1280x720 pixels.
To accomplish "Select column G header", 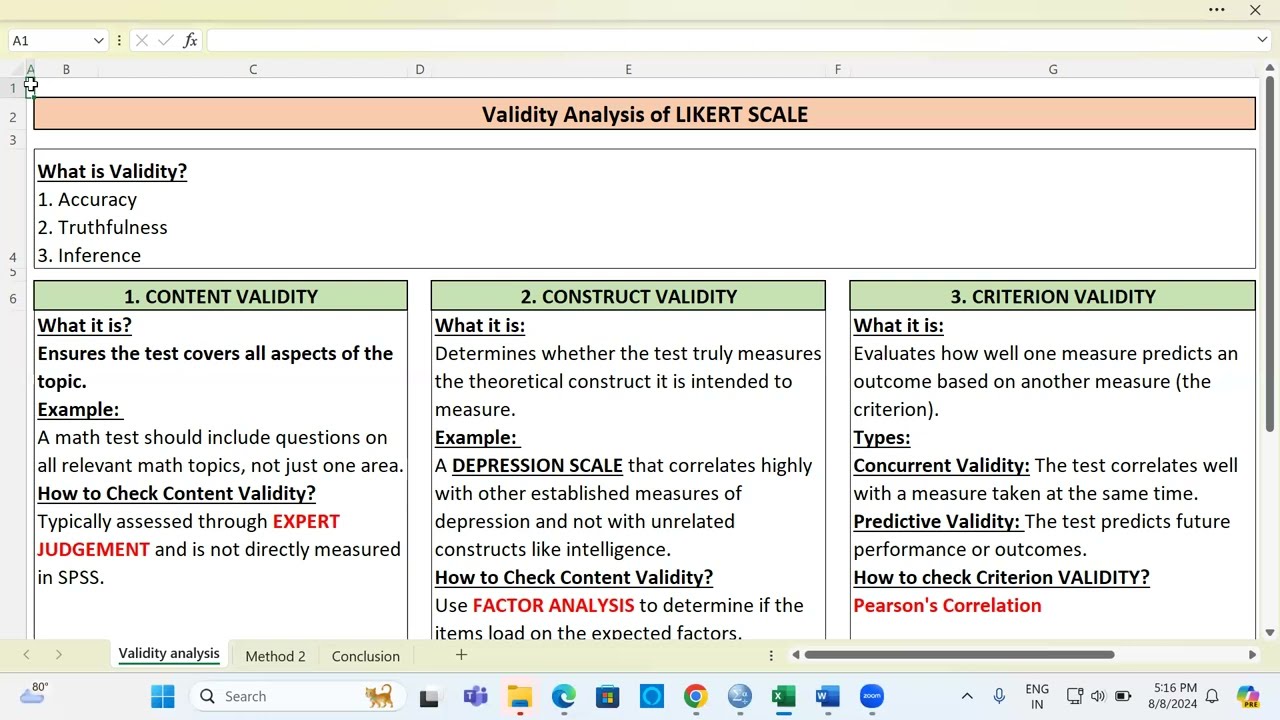I will coord(1052,69).
